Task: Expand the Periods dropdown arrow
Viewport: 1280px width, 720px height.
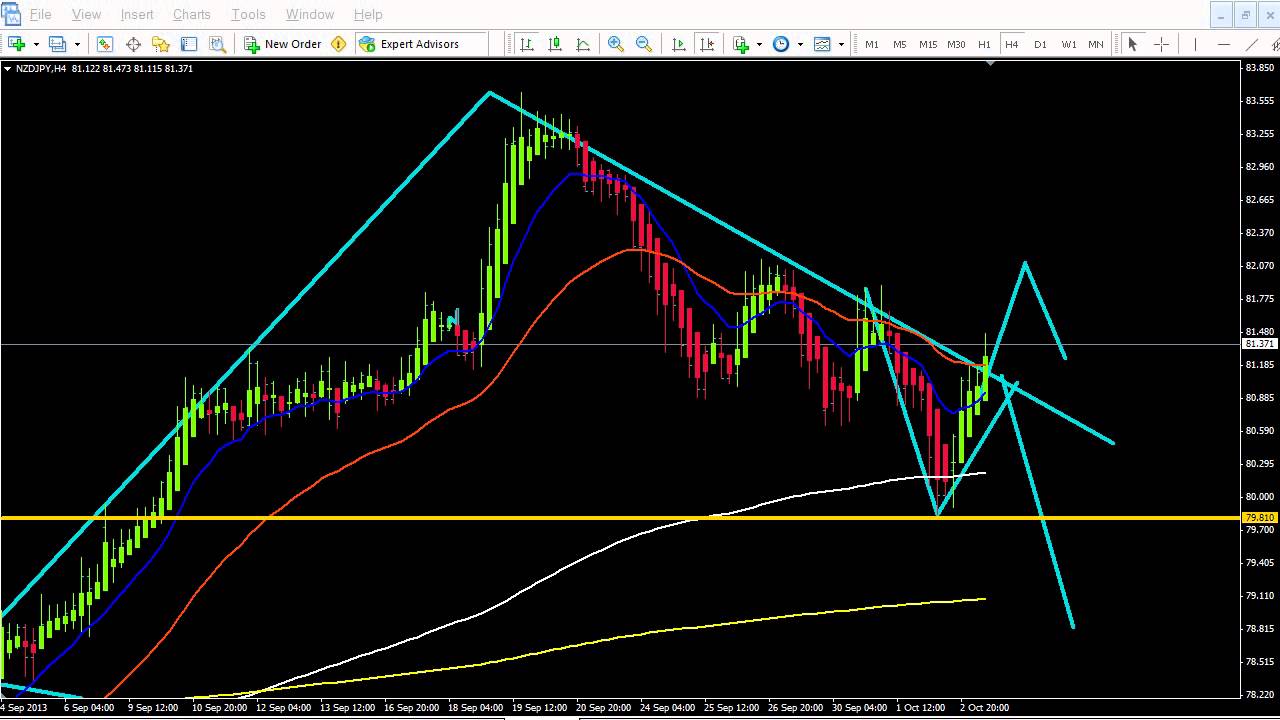Action: [x=800, y=44]
